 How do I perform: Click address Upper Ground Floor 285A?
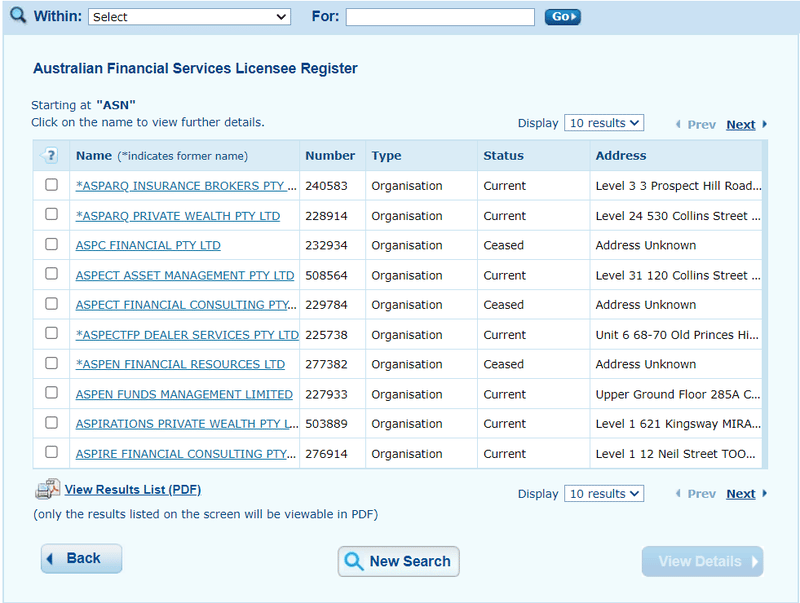point(678,395)
